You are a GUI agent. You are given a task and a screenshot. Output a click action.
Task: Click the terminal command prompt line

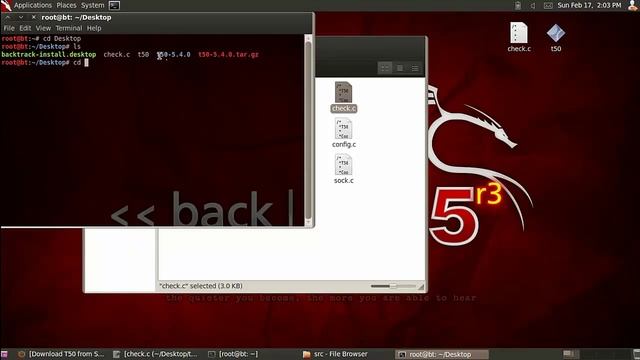point(44,62)
